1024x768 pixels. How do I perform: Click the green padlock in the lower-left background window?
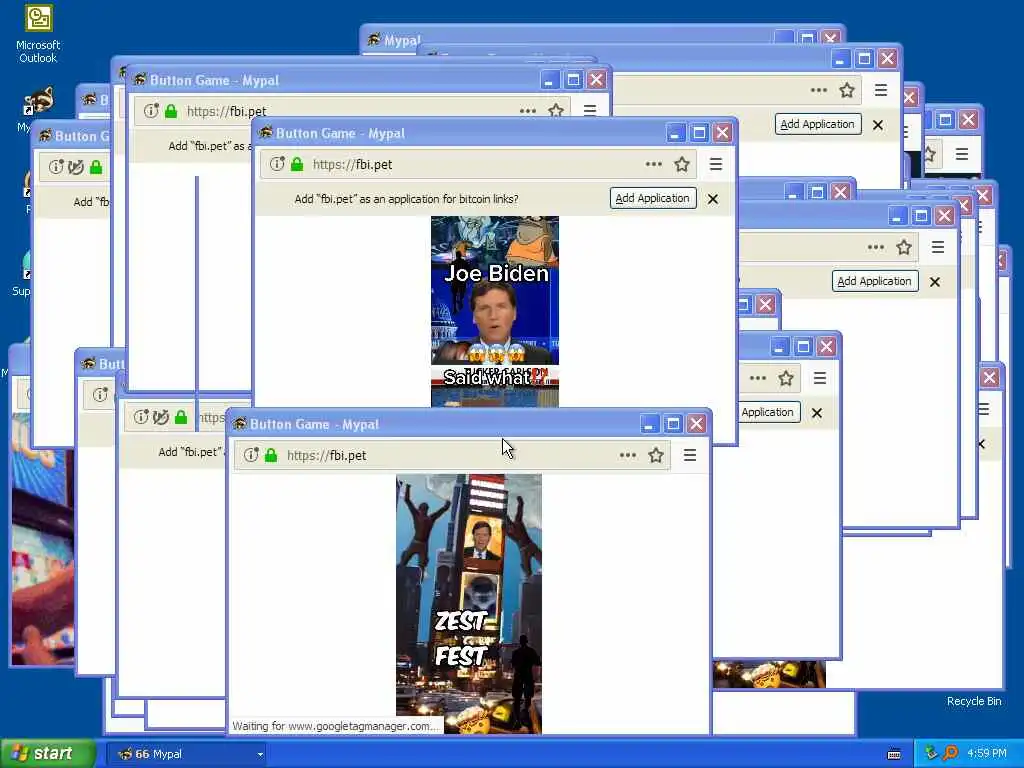(x=181, y=417)
